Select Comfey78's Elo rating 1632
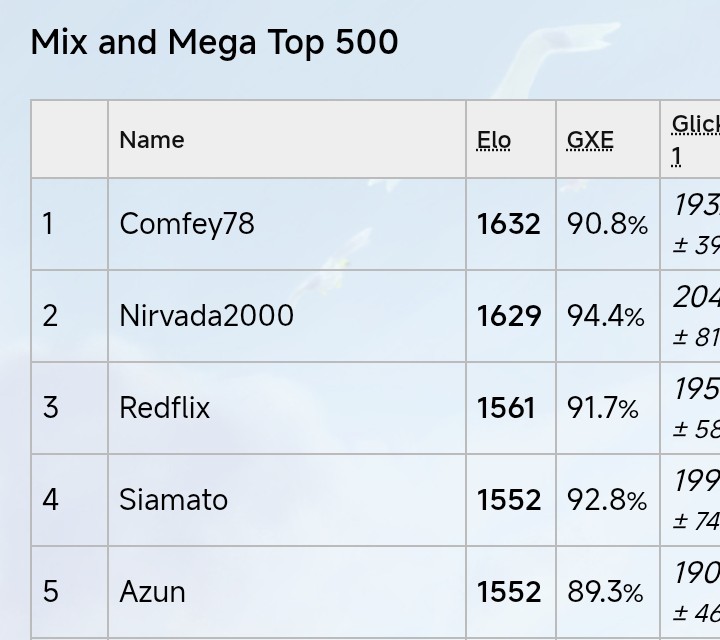This screenshot has height=640, width=720. (509, 224)
